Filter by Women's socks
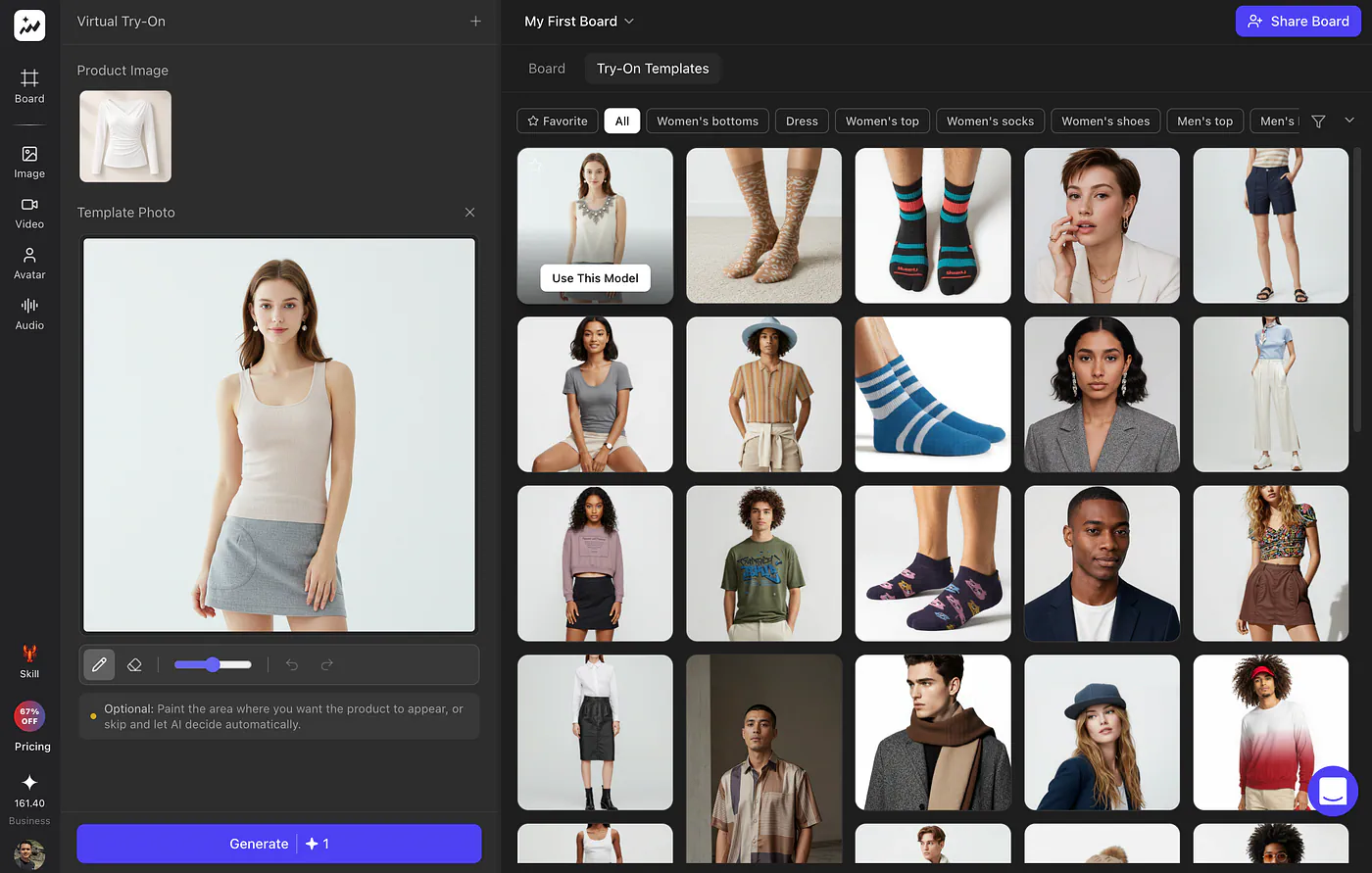This screenshot has height=873, width=1372. 990,121
